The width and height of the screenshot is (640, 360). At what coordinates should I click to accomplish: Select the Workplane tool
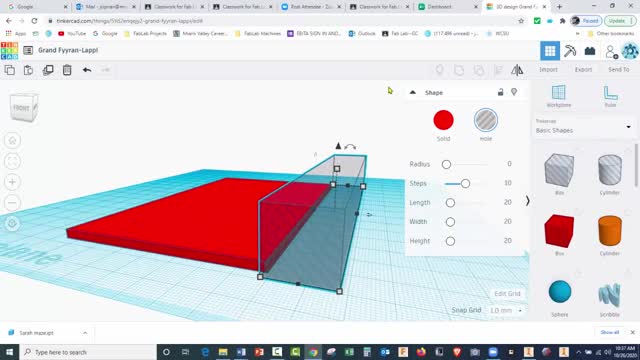click(559, 96)
